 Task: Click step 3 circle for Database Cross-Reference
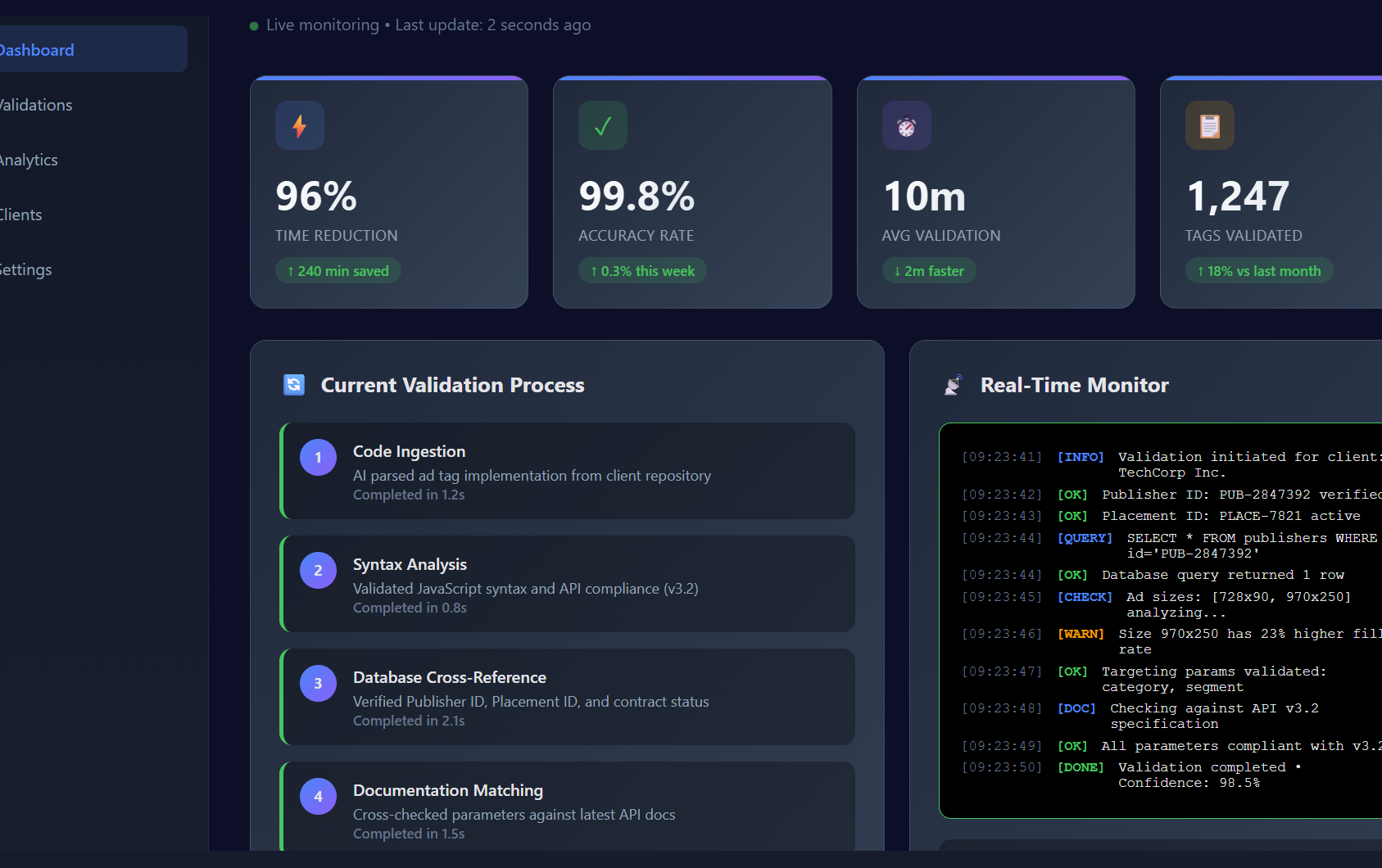(x=318, y=684)
